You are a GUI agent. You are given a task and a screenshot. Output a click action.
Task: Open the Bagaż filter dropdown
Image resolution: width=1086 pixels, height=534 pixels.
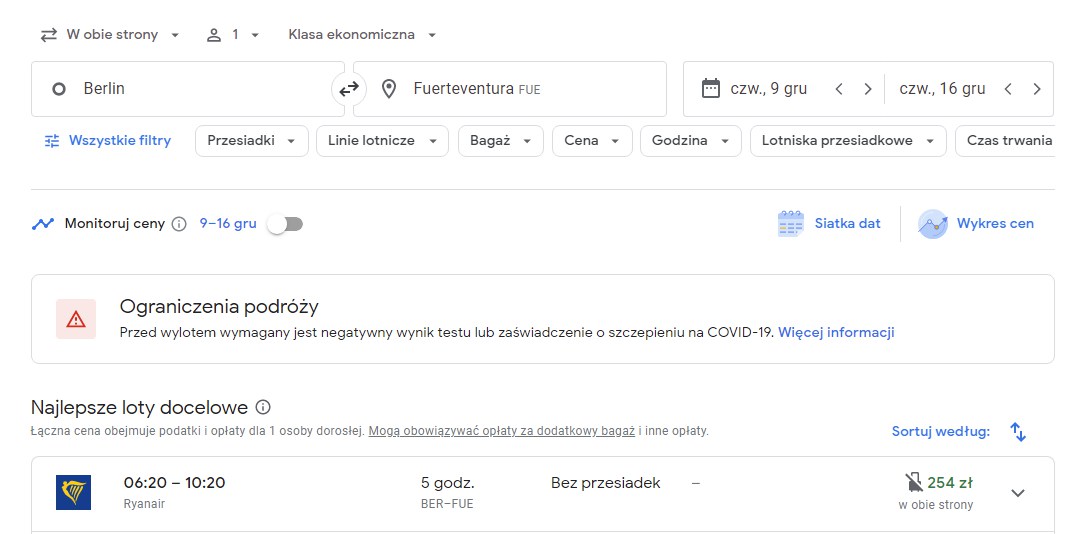coord(501,141)
